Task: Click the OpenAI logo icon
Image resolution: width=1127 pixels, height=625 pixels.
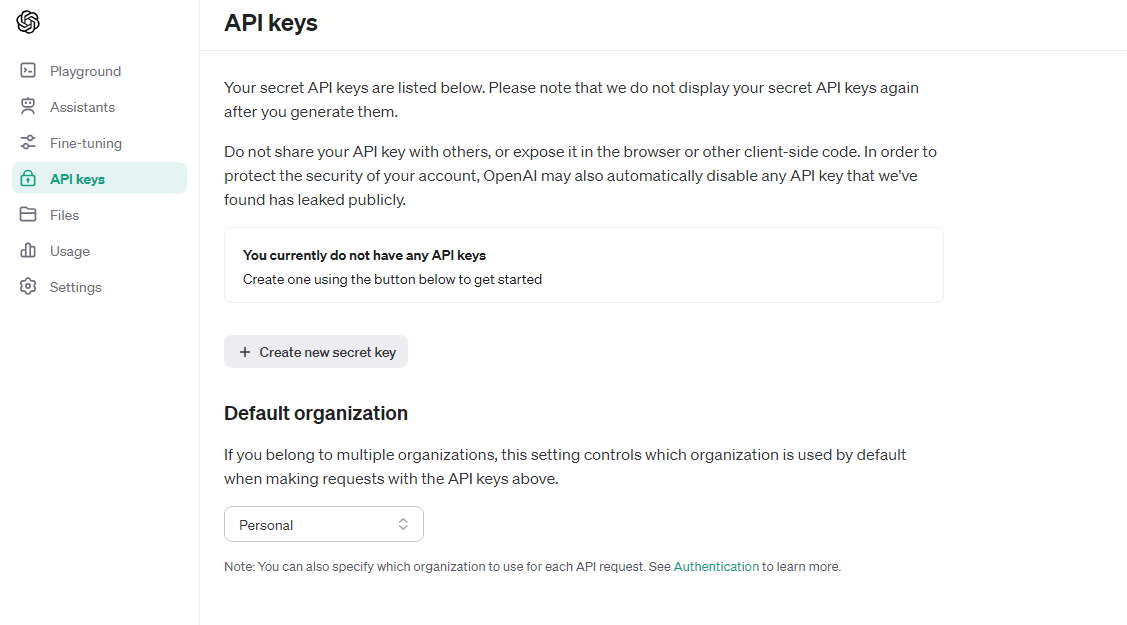Action: coord(28,22)
